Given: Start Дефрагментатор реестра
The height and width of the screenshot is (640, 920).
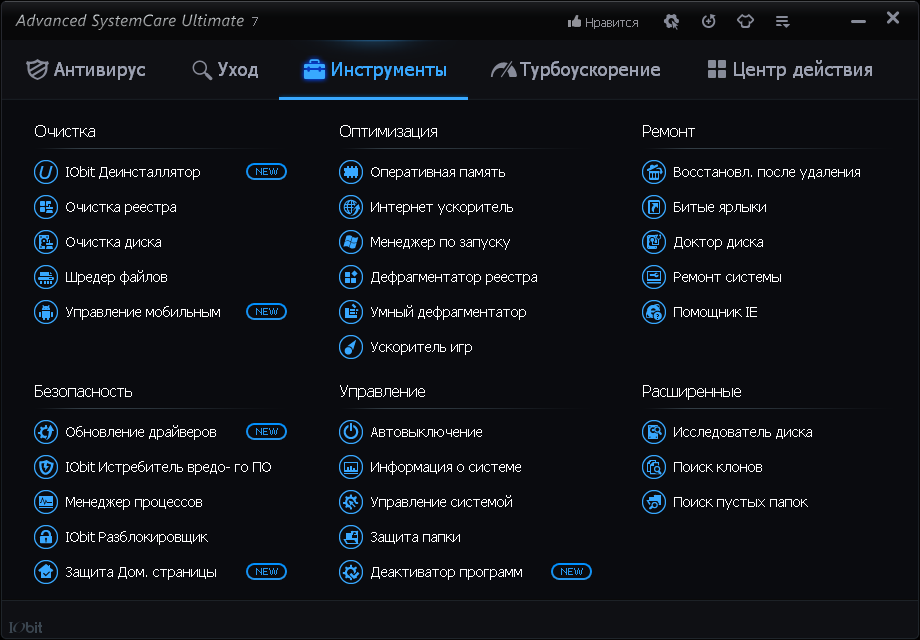Looking at the screenshot, I should click(x=444, y=276).
